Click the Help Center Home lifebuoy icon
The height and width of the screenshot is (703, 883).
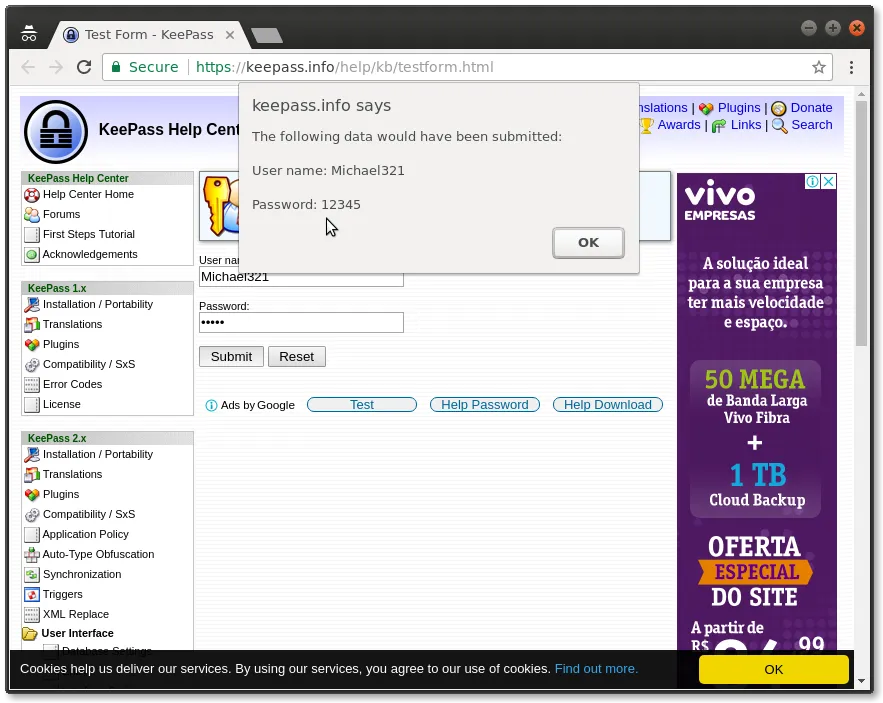point(32,194)
